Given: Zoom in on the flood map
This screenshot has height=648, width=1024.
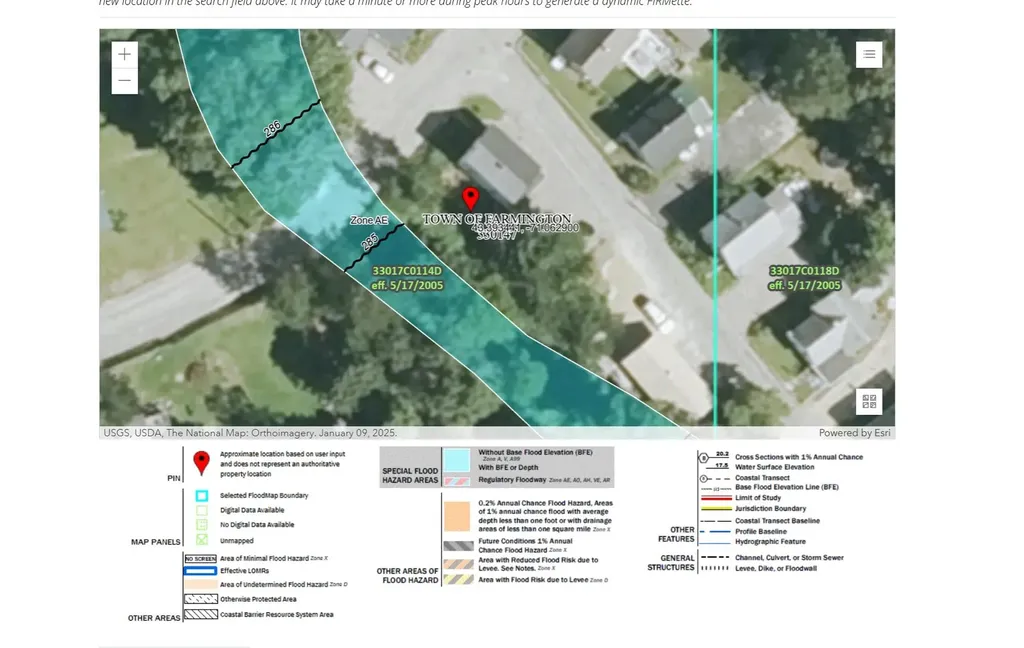Looking at the screenshot, I should pos(125,55).
